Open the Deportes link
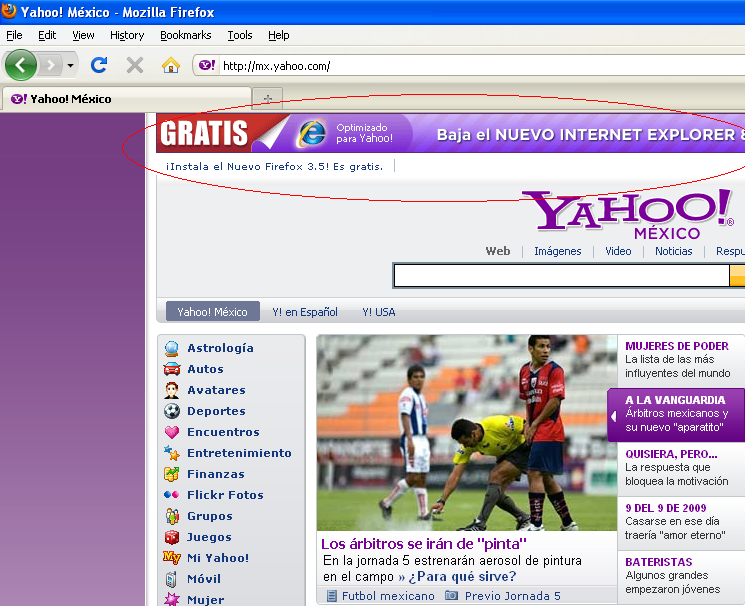Viewport: 745px width, 606px height. pyautogui.click(x=216, y=411)
